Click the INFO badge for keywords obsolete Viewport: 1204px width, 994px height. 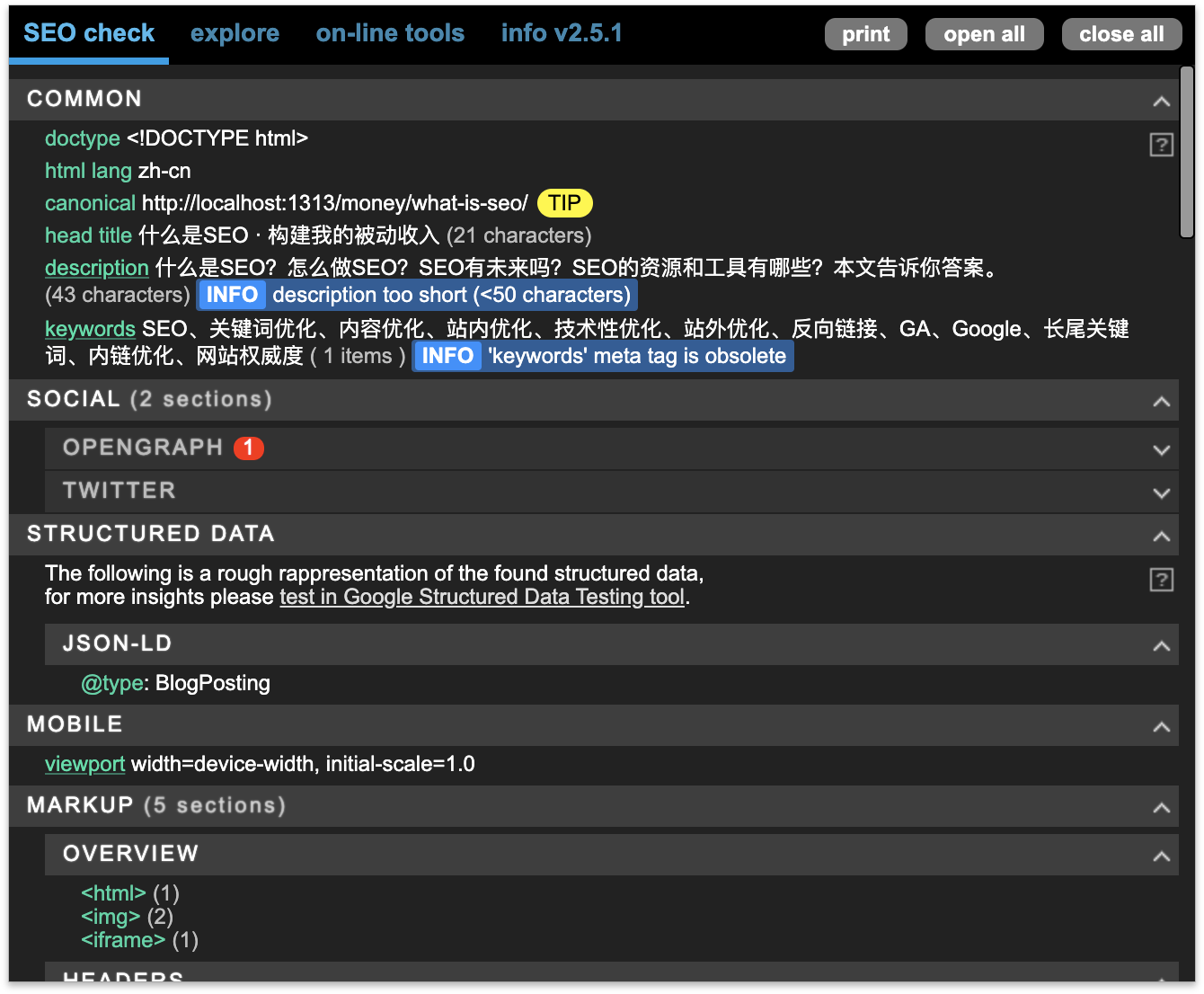(447, 356)
